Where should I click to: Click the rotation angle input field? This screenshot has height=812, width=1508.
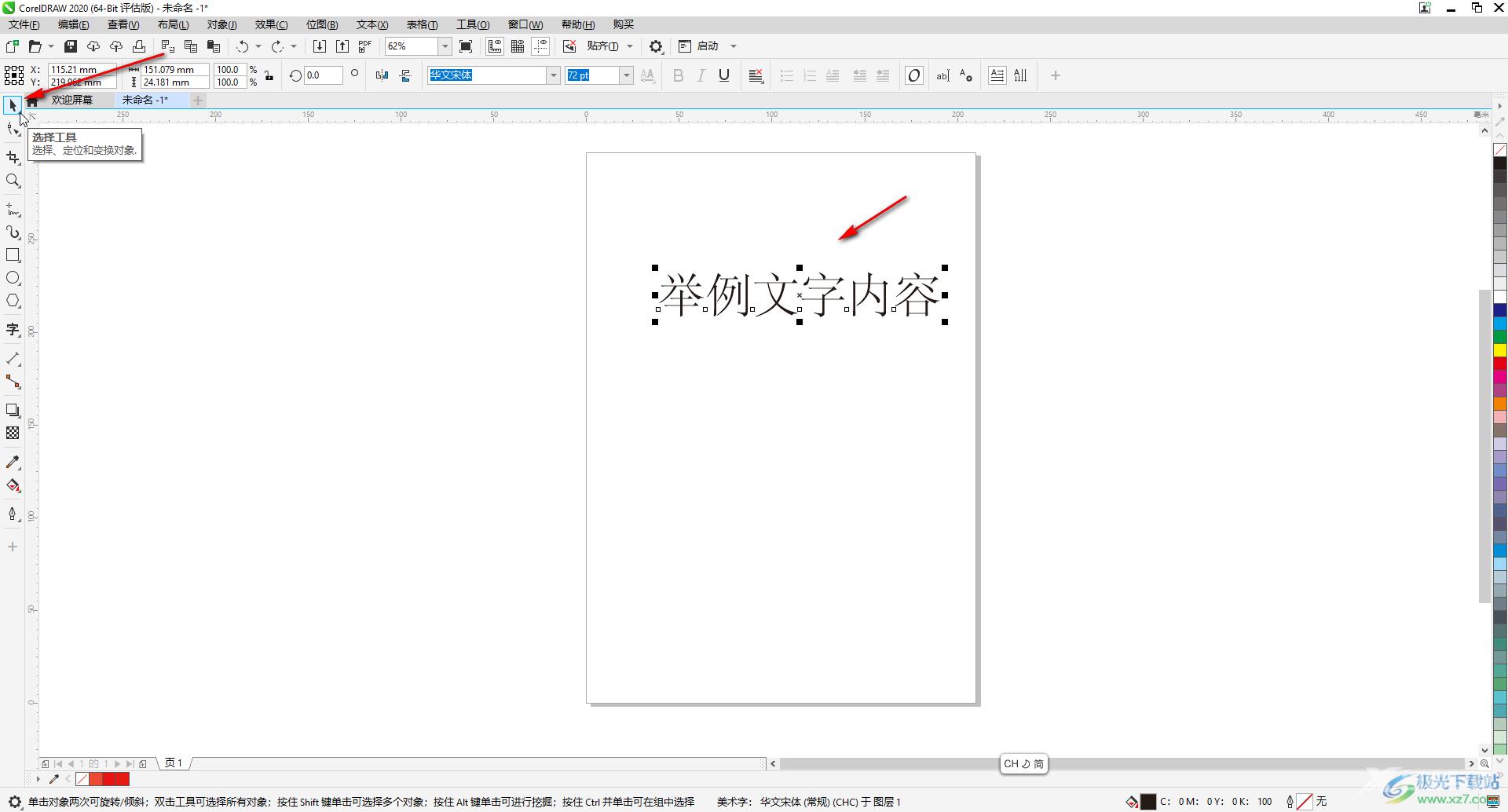click(324, 75)
